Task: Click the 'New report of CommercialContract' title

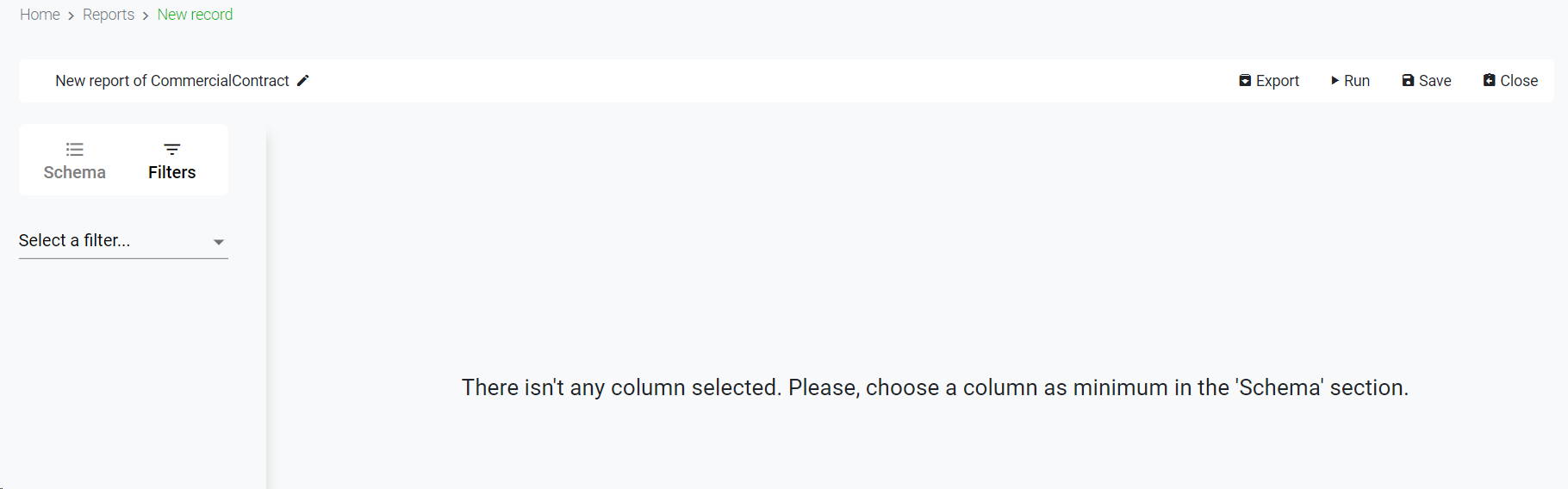Action: [172, 81]
